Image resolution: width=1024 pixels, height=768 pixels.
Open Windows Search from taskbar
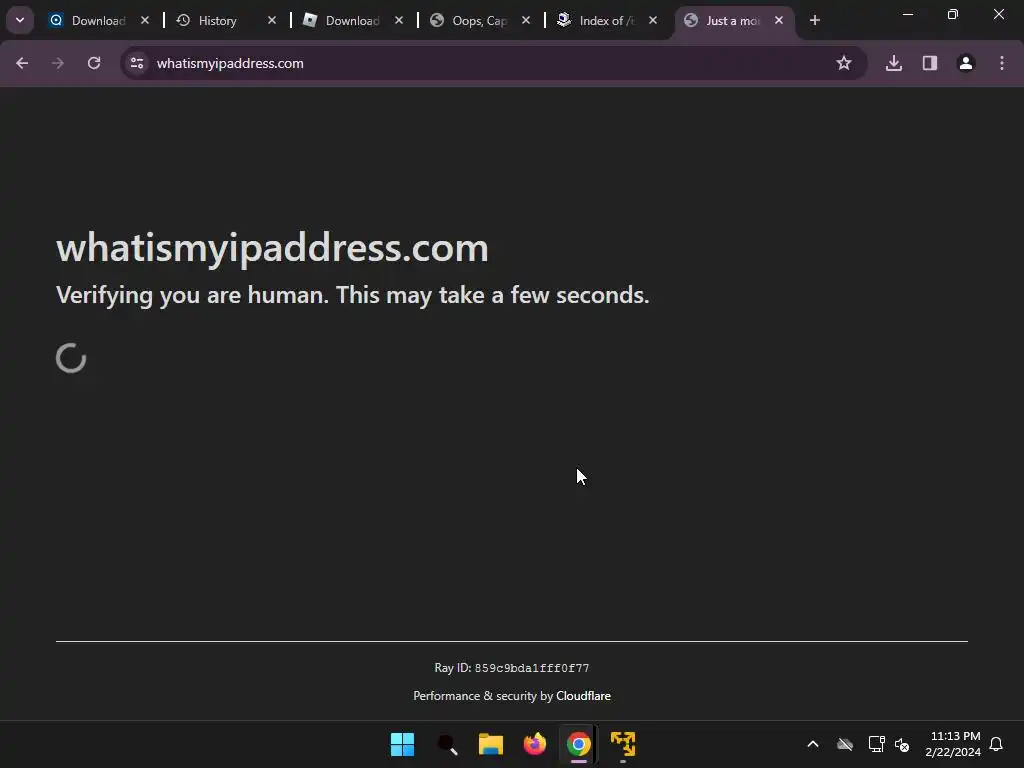(x=447, y=744)
